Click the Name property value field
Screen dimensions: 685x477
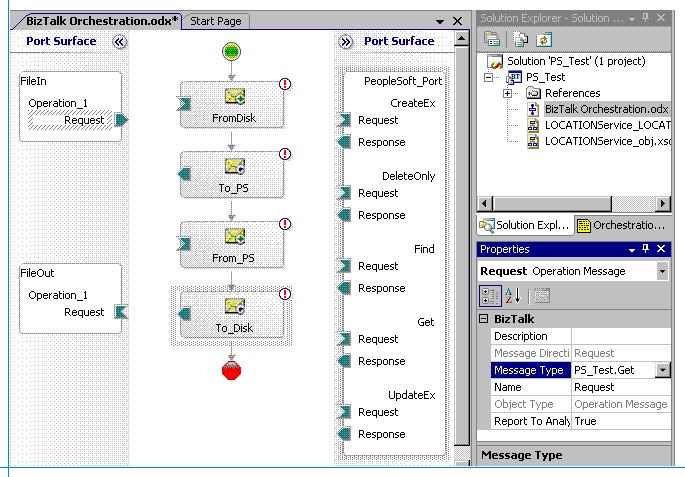[x=621, y=387]
